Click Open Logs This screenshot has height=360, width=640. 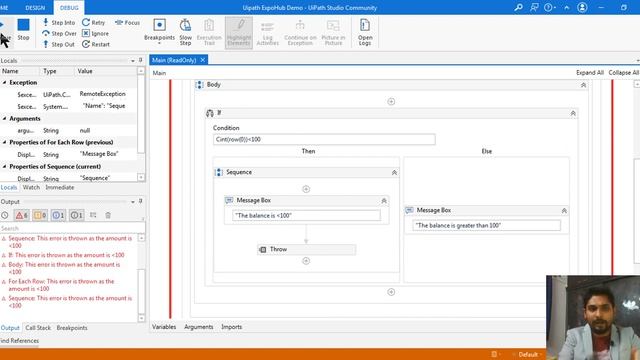pos(365,32)
